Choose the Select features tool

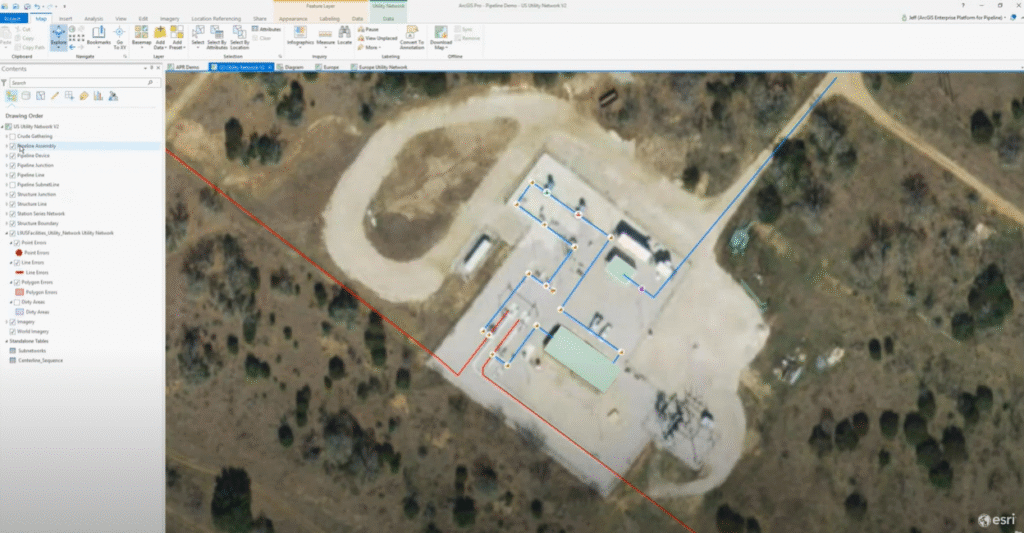tap(198, 37)
